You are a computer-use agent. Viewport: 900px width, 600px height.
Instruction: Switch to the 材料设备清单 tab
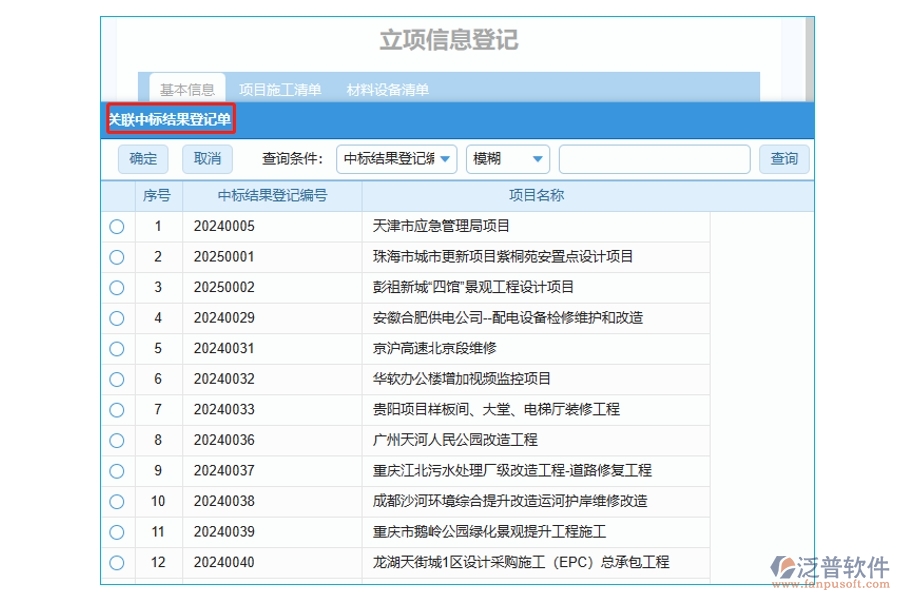coord(387,89)
